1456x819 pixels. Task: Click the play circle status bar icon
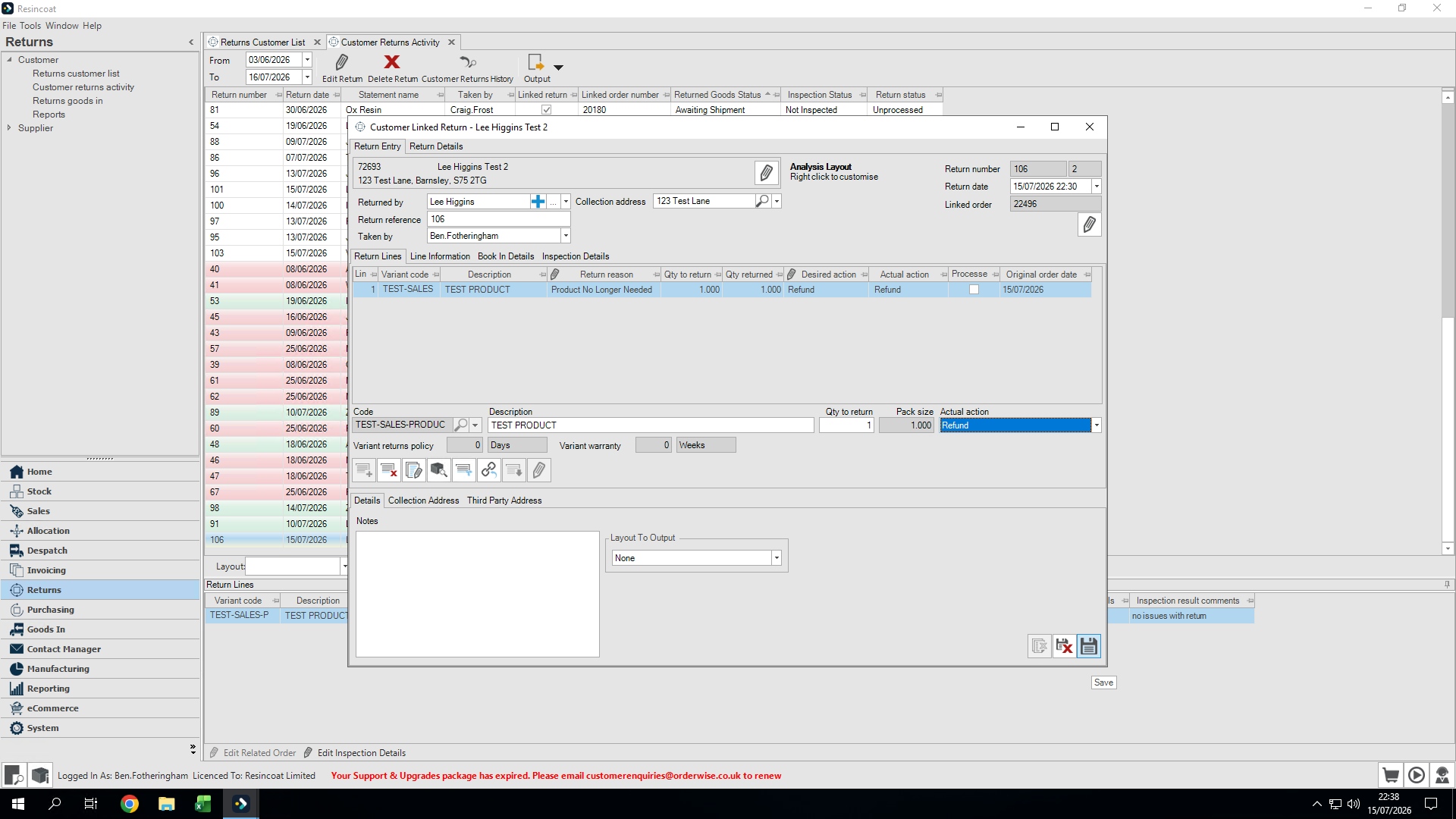click(x=1417, y=775)
